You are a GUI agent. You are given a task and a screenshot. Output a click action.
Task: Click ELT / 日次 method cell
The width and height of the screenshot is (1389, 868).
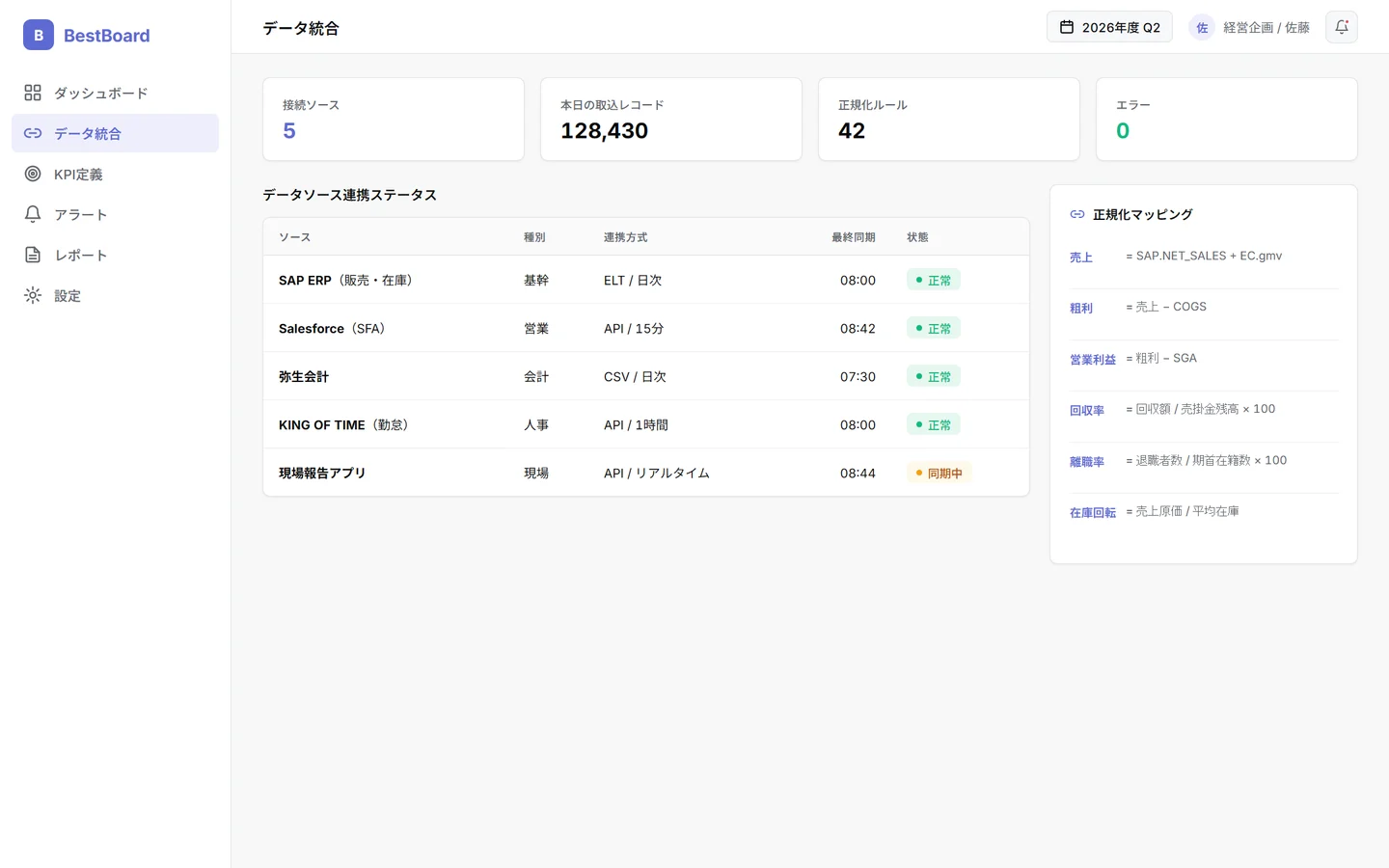(x=633, y=280)
